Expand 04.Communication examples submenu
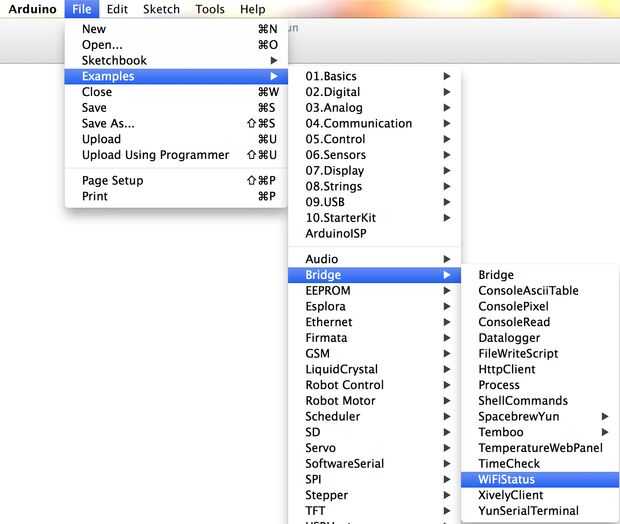 374,123
